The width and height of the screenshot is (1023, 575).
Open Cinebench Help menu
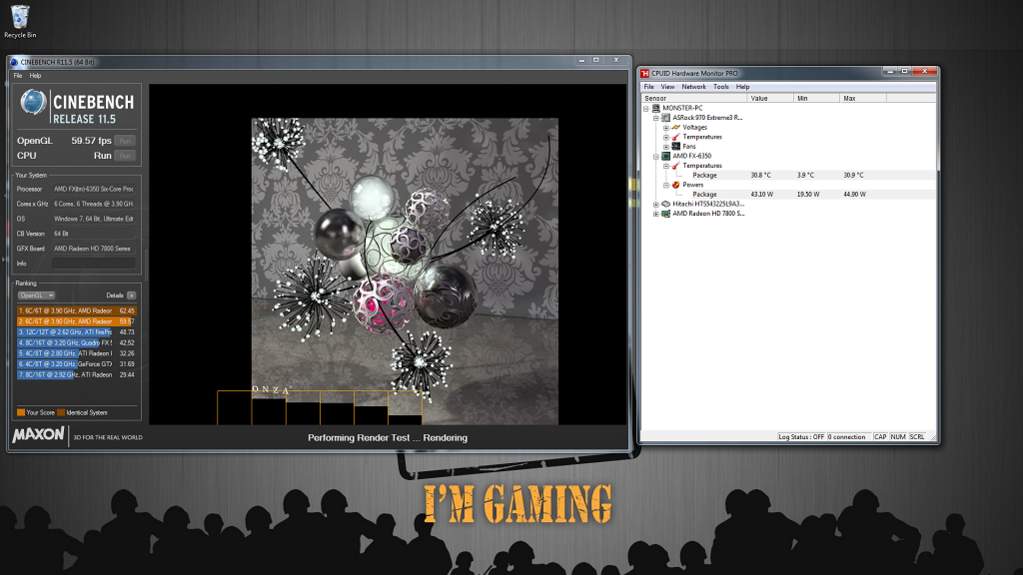point(35,76)
